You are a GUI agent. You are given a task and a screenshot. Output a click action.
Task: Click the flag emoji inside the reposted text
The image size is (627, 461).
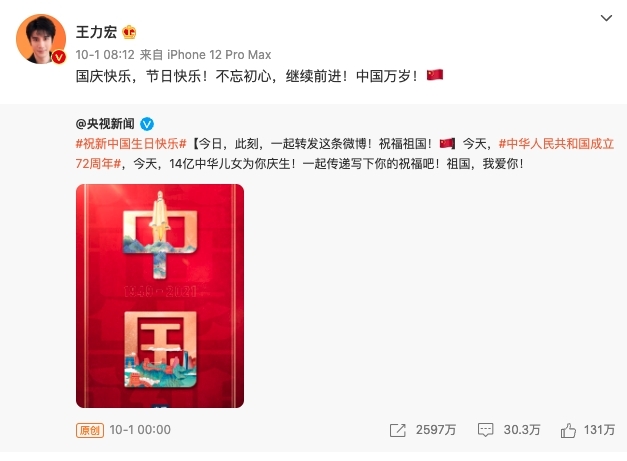(447, 143)
